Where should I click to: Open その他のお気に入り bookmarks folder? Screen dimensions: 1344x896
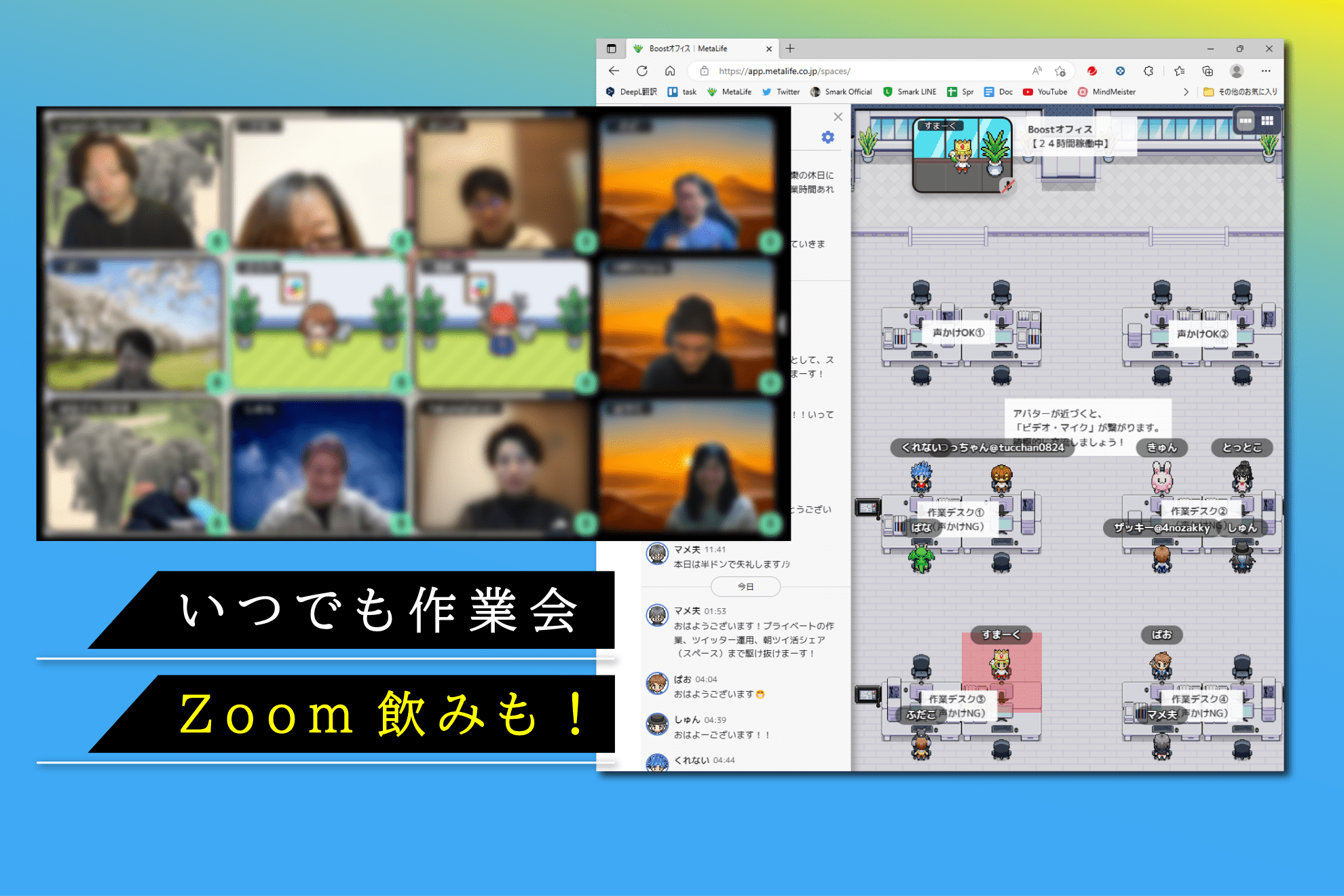[x=1240, y=92]
